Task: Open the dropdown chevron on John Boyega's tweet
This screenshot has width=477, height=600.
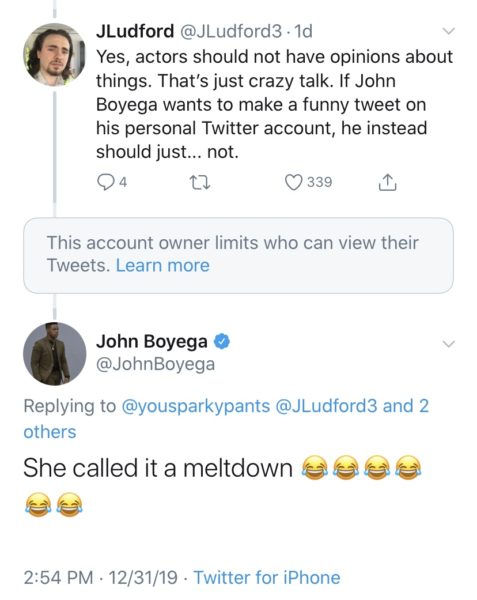Action: 448,344
